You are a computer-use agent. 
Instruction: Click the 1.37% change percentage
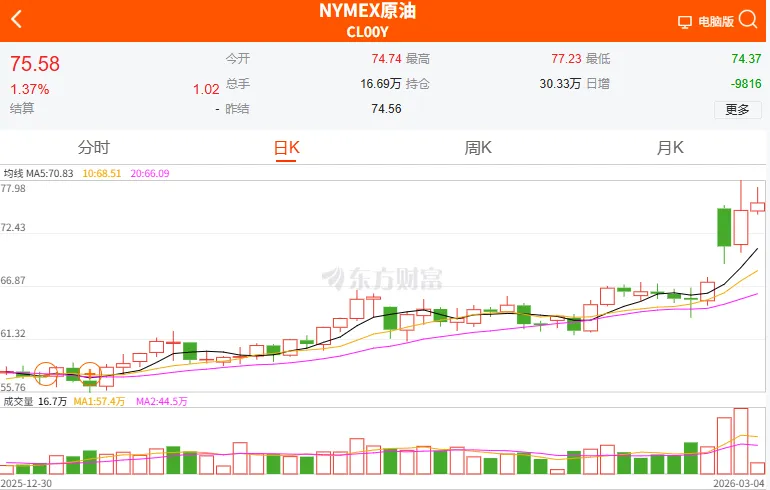[29, 89]
